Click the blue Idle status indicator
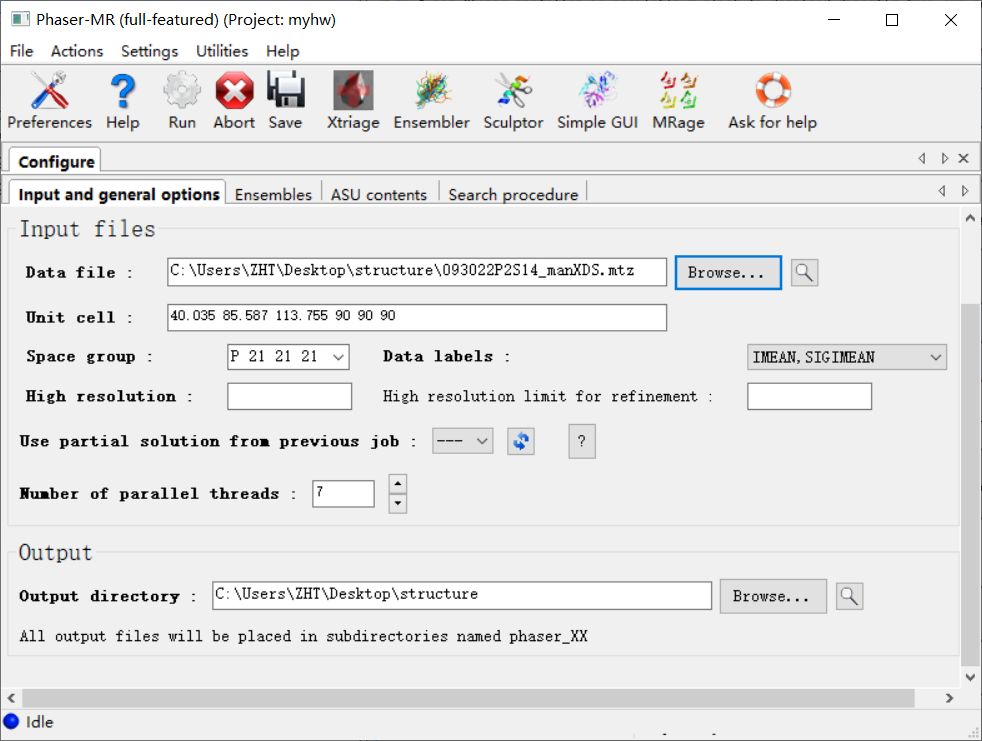This screenshot has width=982, height=741. coord(11,722)
